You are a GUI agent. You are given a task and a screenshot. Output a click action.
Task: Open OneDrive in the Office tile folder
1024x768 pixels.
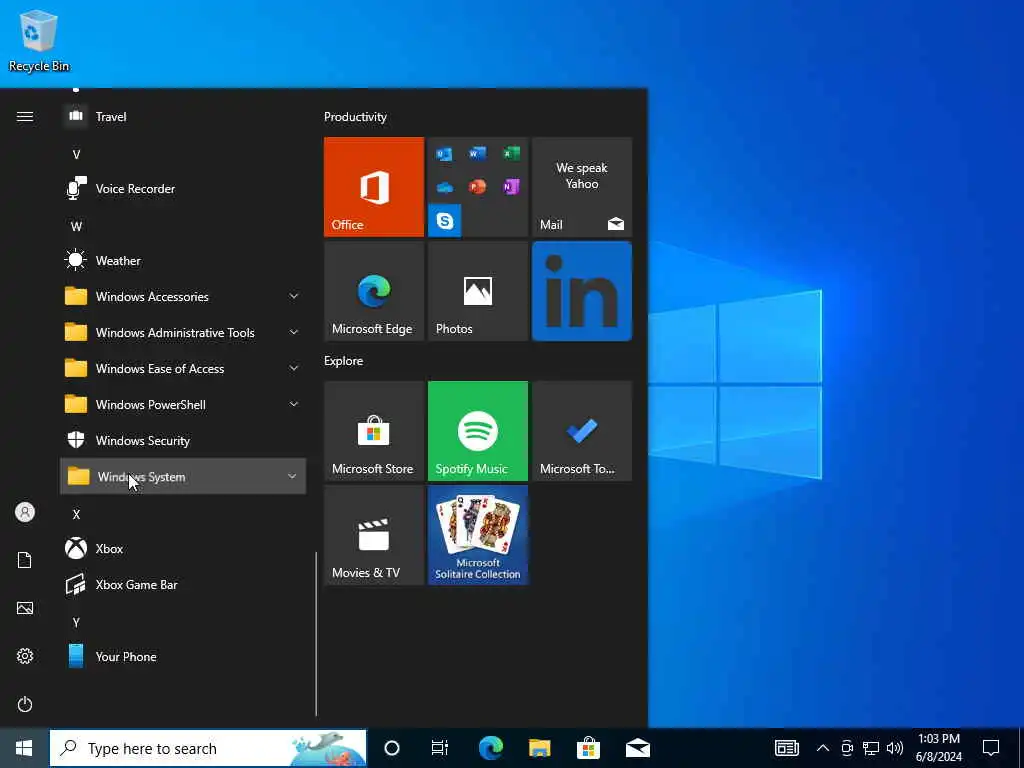[x=444, y=187]
